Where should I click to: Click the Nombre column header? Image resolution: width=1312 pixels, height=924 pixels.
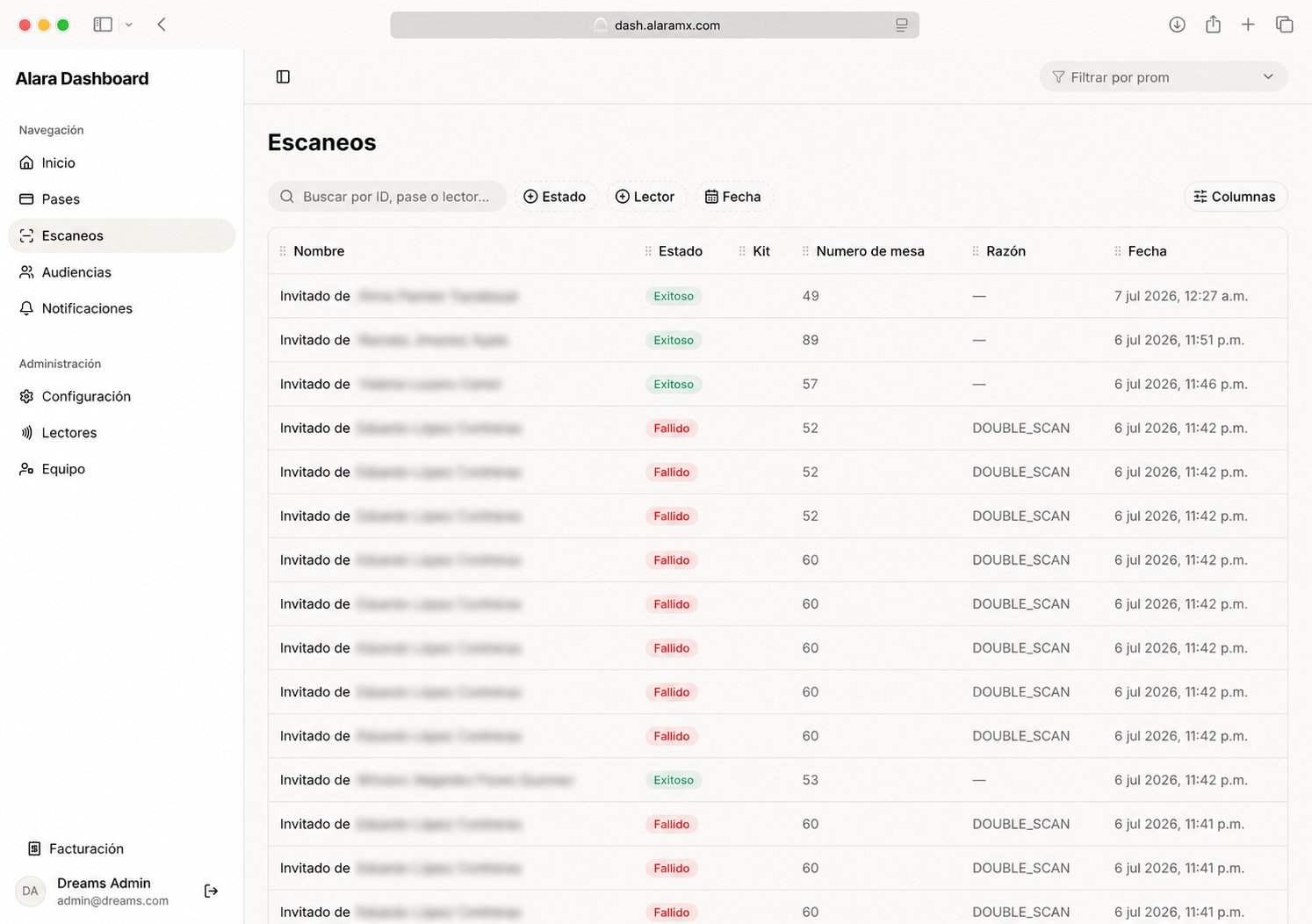click(x=319, y=251)
